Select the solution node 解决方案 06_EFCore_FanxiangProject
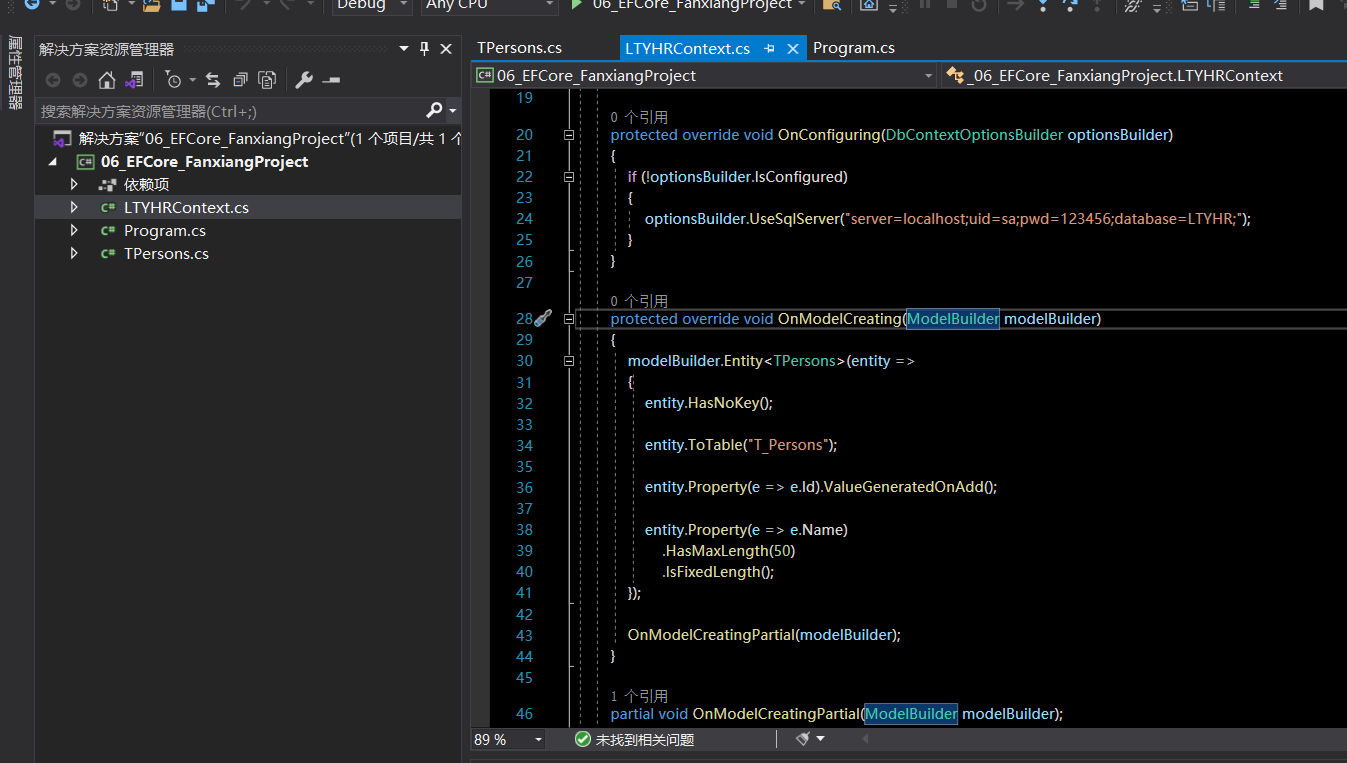1347x763 pixels. [270, 139]
